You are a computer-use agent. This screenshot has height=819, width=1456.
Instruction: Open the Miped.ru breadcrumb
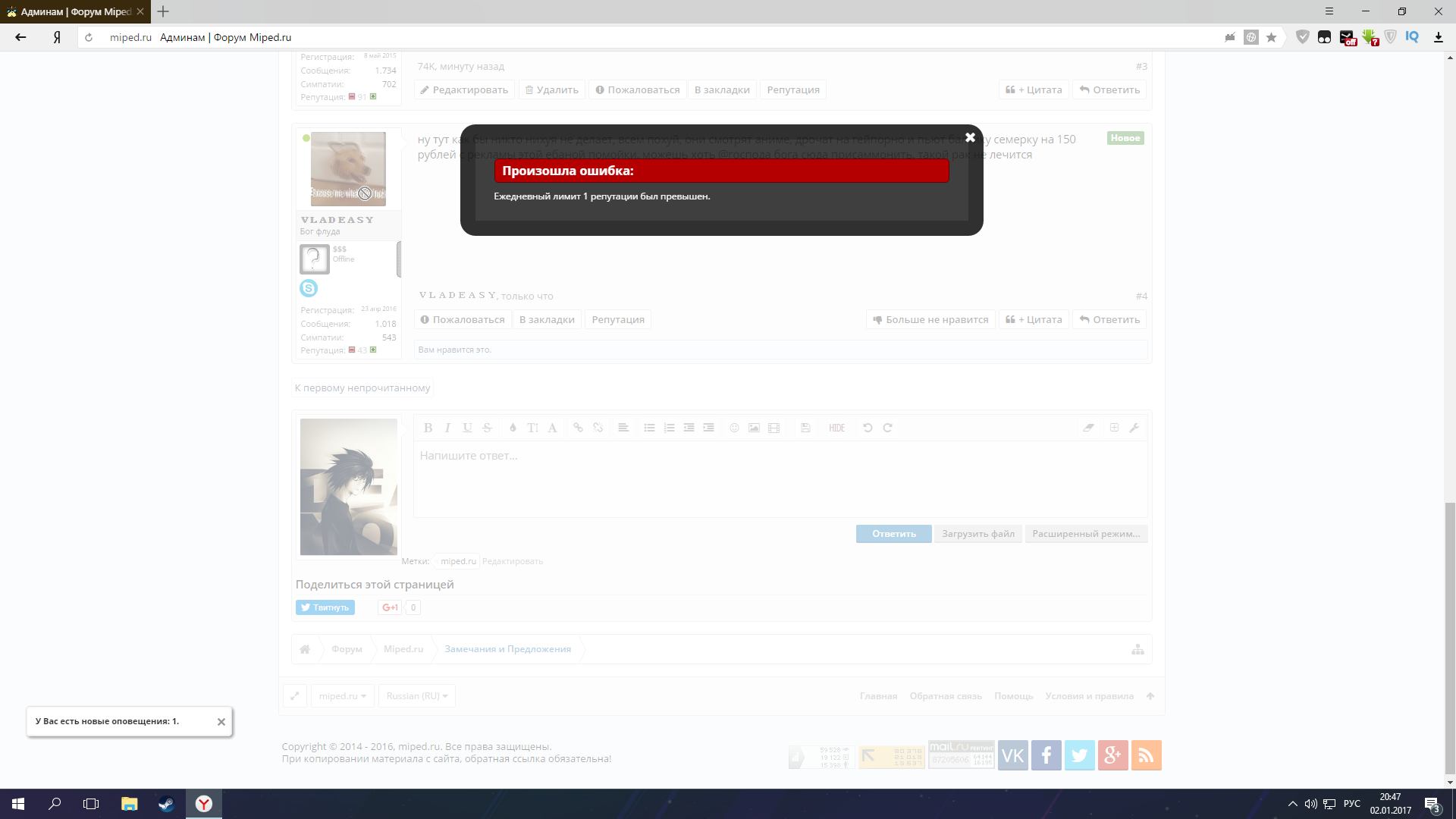pyautogui.click(x=403, y=649)
